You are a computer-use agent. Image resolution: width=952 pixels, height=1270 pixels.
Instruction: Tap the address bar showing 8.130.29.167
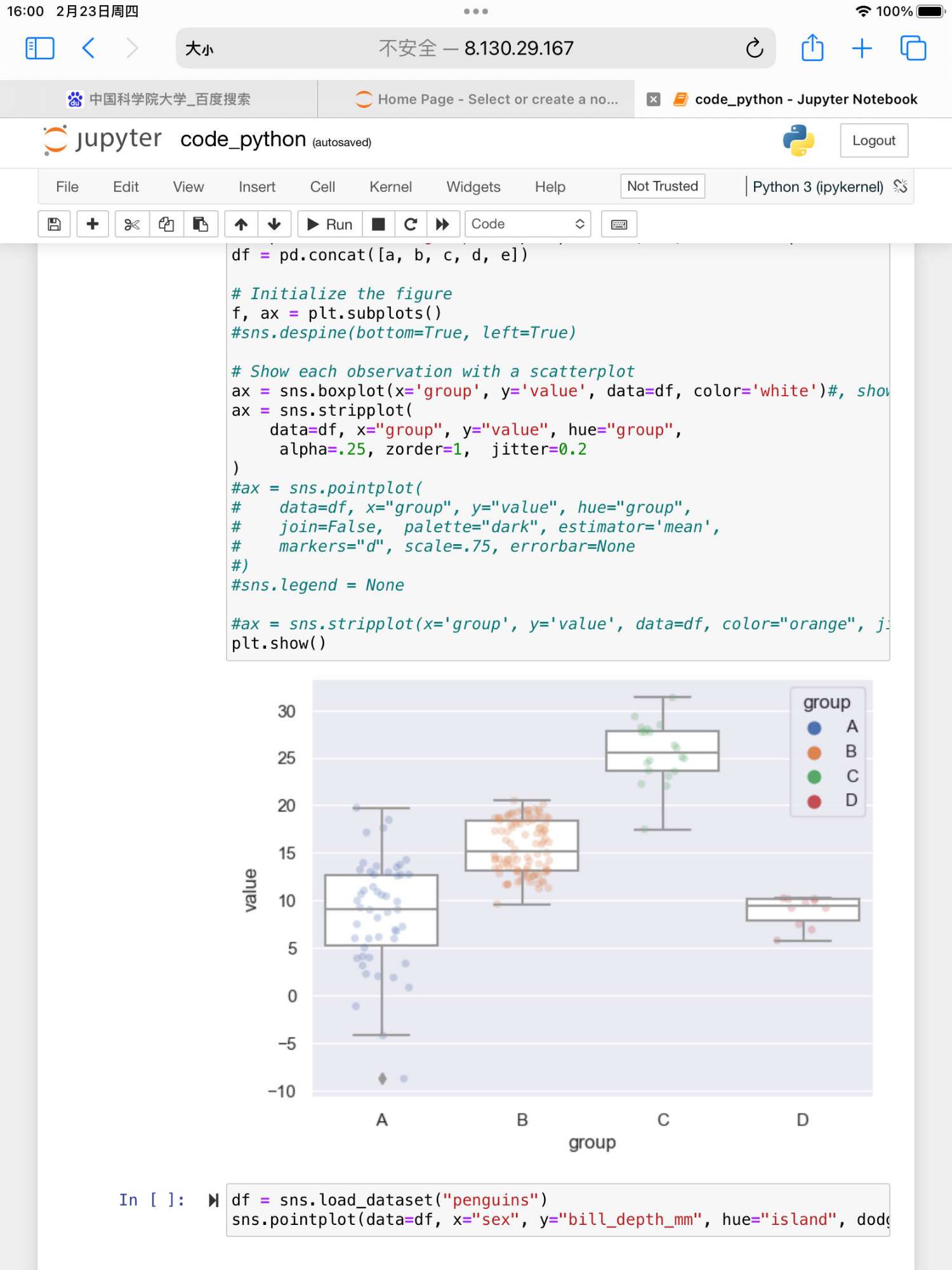pyautogui.click(x=476, y=48)
